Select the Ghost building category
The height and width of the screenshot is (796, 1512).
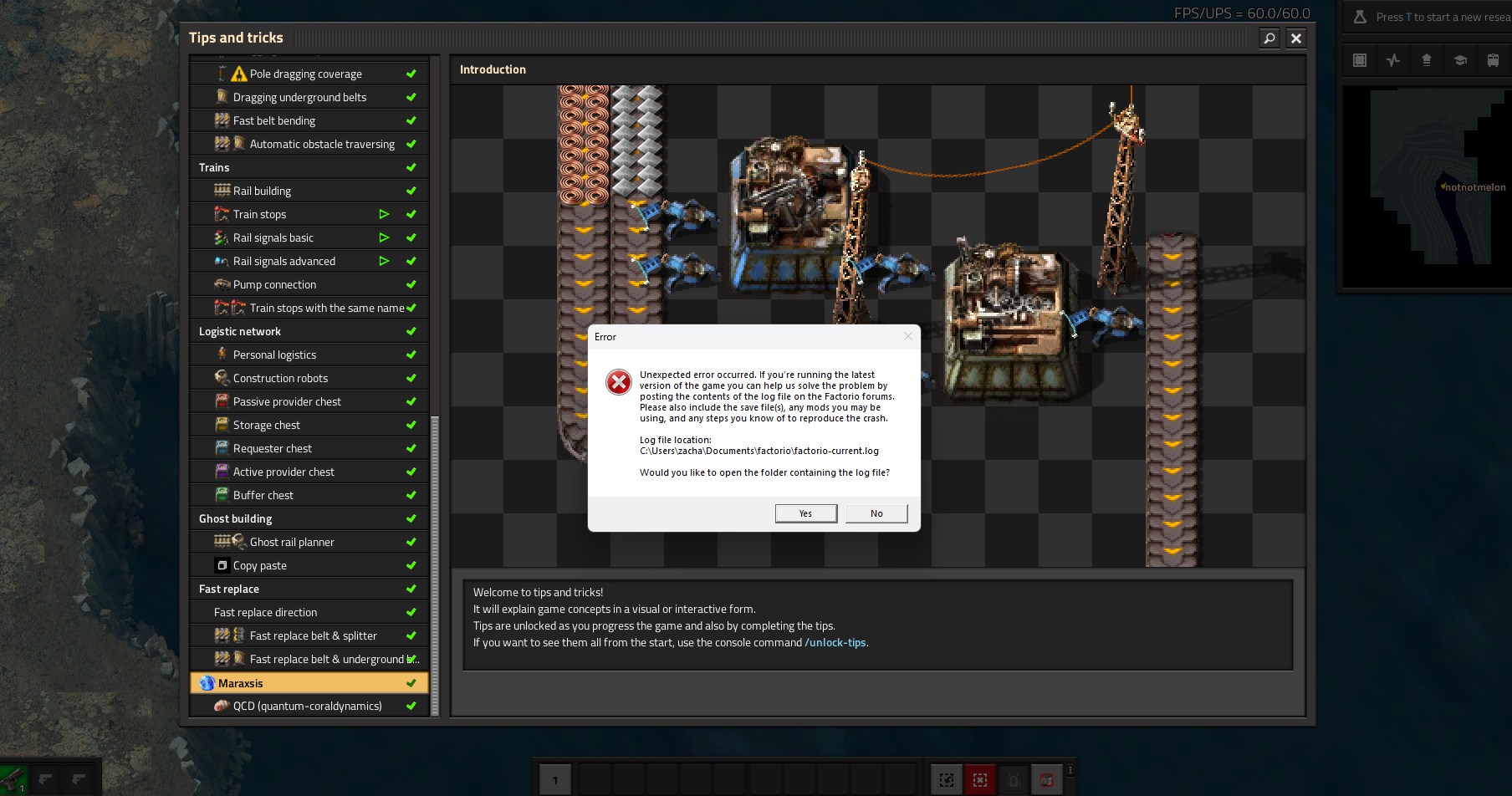point(309,518)
